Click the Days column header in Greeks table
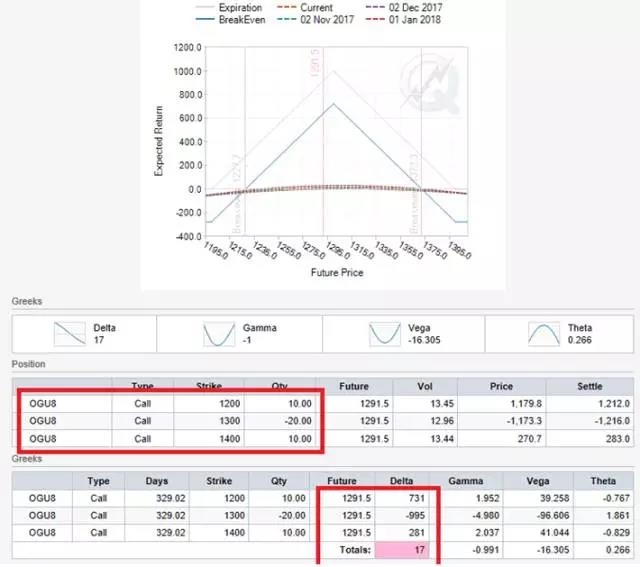Image resolution: width=640 pixels, height=567 pixels. pyautogui.click(x=157, y=481)
